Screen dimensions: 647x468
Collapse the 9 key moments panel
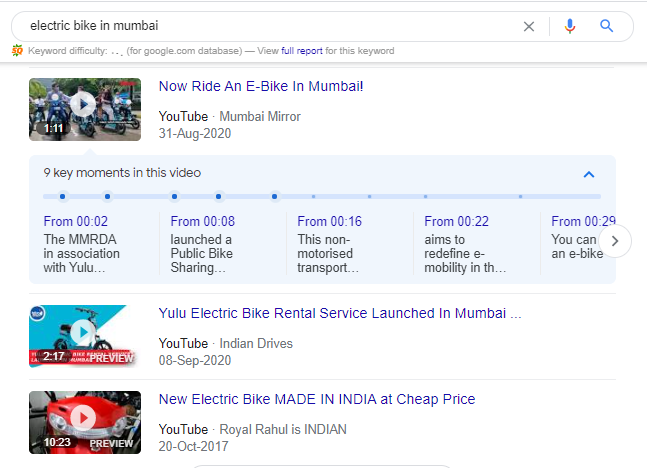tap(589, 174)
